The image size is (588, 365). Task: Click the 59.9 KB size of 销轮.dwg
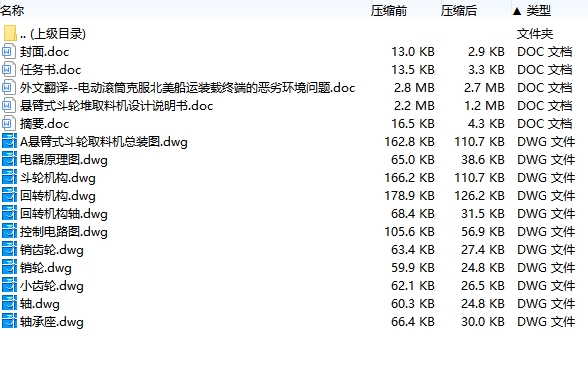[x=413, y=268]
